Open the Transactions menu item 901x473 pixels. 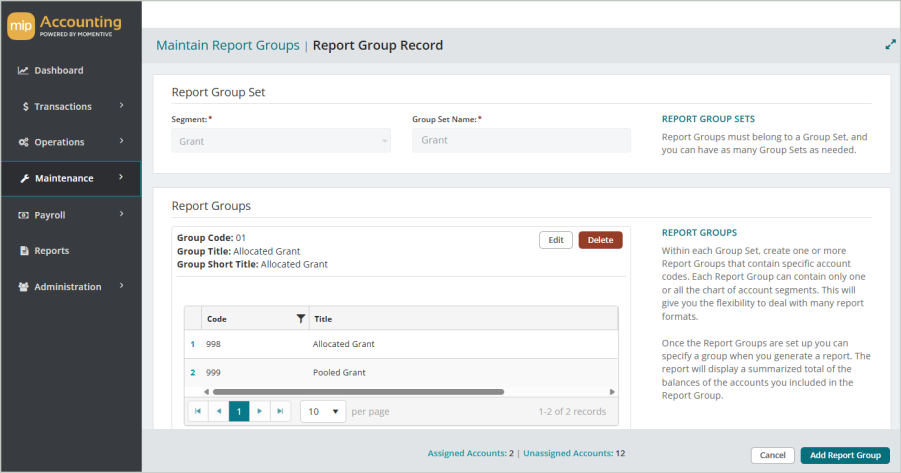coord(71,106)
